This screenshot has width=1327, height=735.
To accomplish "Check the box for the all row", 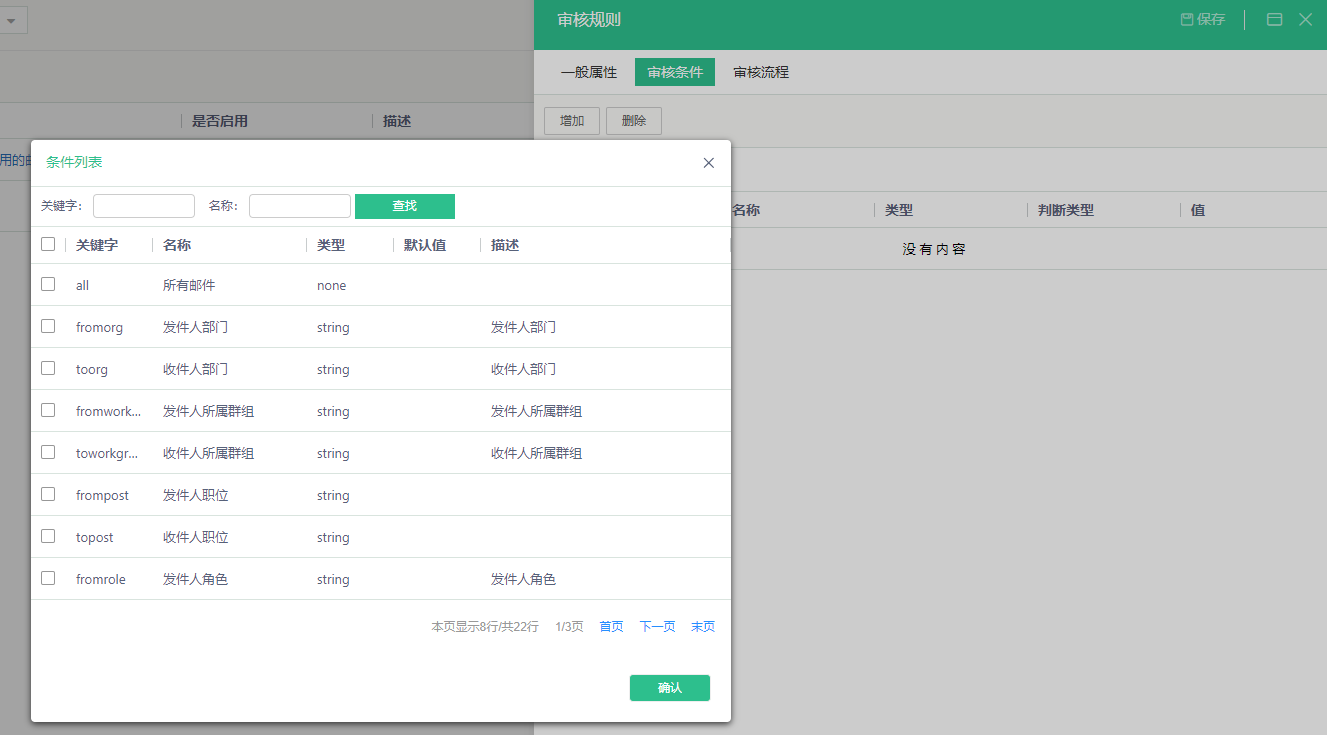I will [x=48, y=284].
